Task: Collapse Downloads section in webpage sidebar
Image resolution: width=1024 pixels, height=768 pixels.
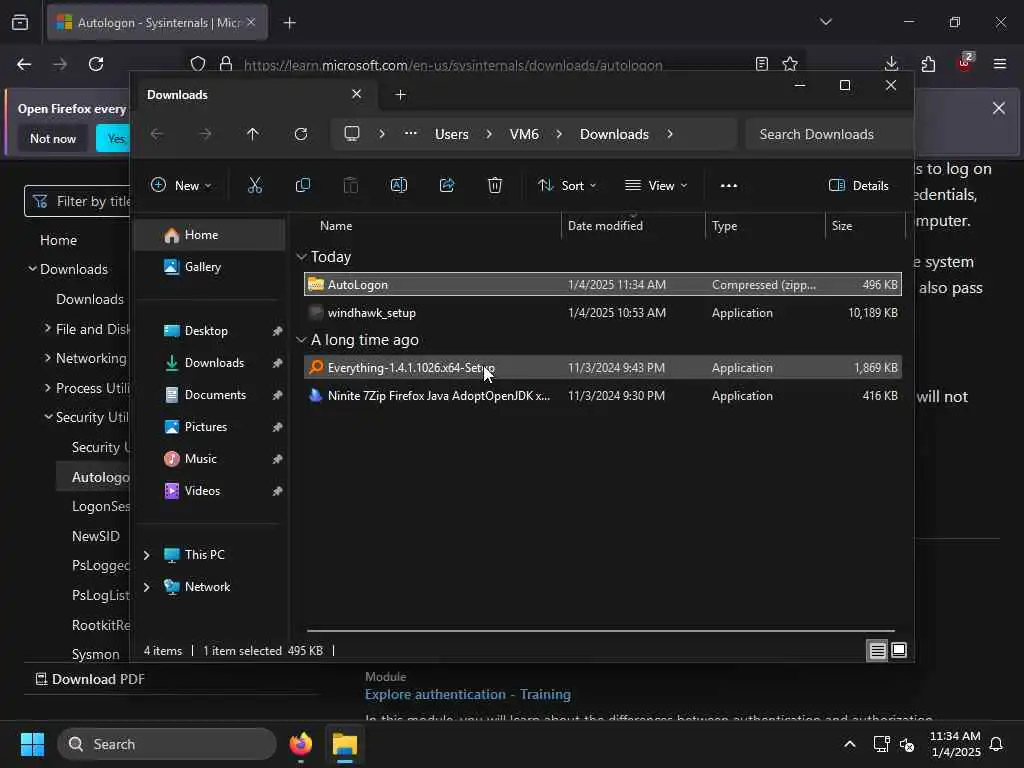Action: tap(32, 268)
